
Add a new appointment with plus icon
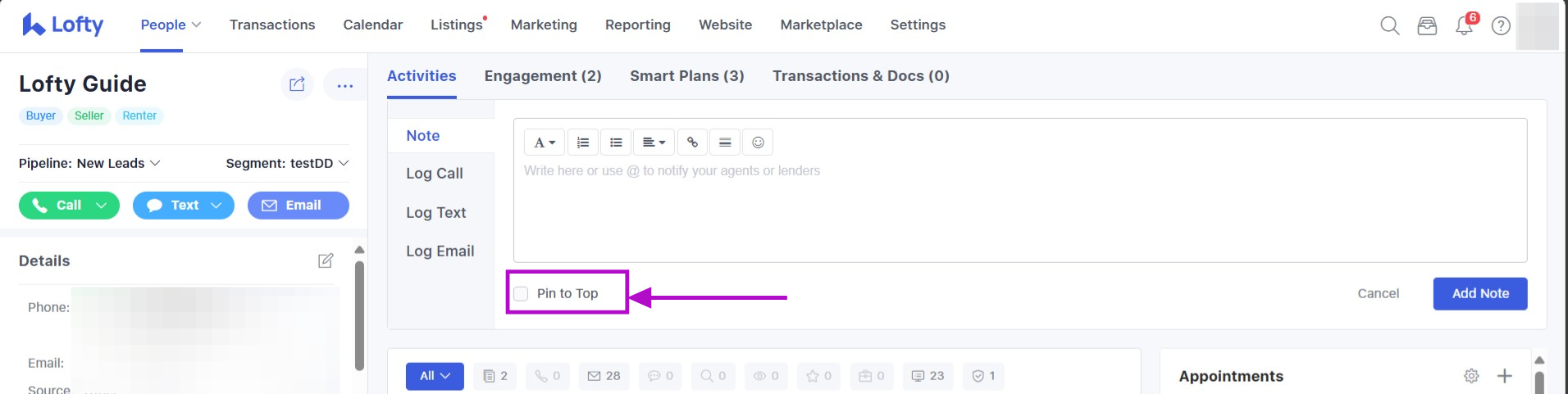coord(1505,376)
